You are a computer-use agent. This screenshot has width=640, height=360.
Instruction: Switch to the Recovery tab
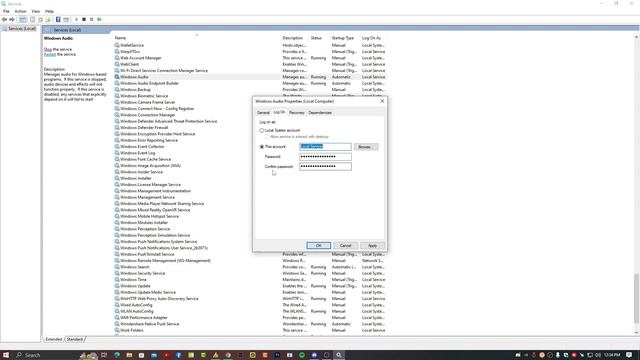tap(297, 112)
